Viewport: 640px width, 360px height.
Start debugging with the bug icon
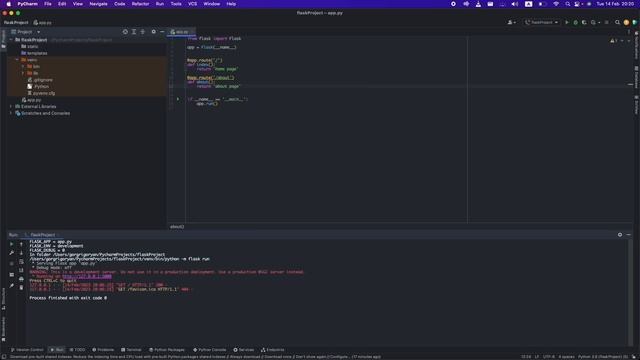pyautogui.click(x=576, y=22)
